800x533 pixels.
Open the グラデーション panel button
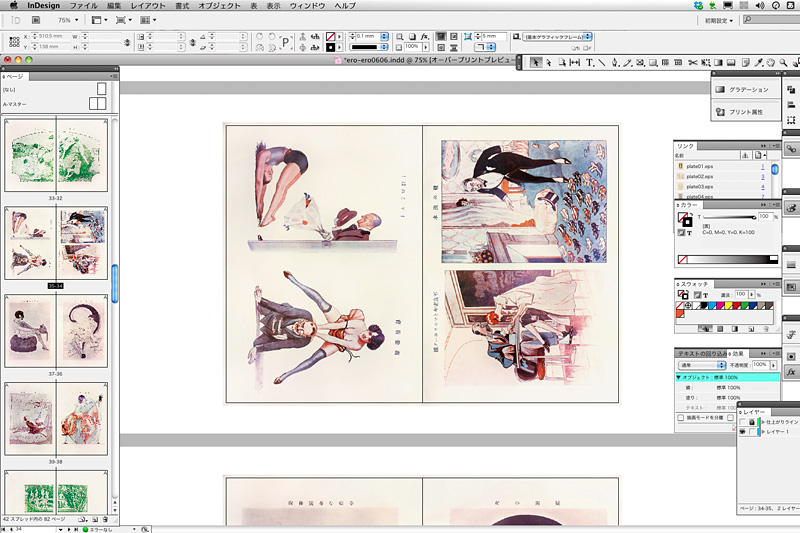[x=746, y=89]
